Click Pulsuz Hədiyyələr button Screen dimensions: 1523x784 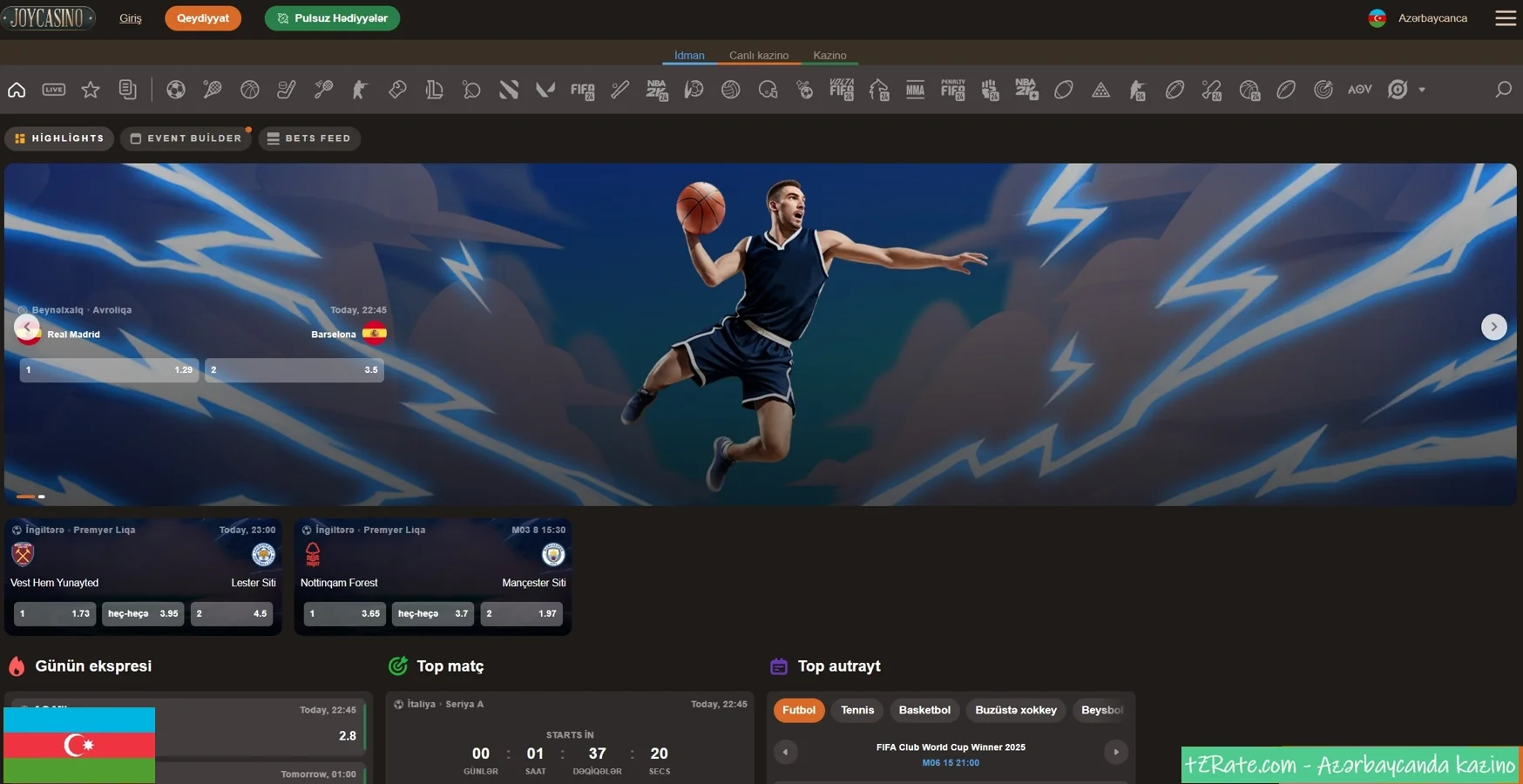332,18
